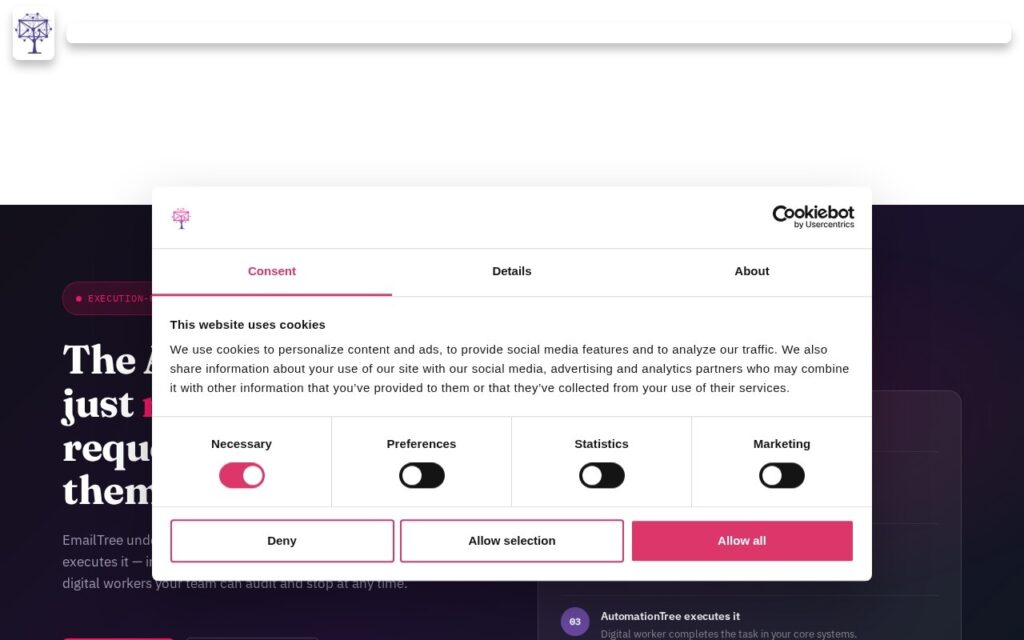Viewport: 1024px width, 640px height.
Task: Switch to the Details tab
Action: coord(511,272)
